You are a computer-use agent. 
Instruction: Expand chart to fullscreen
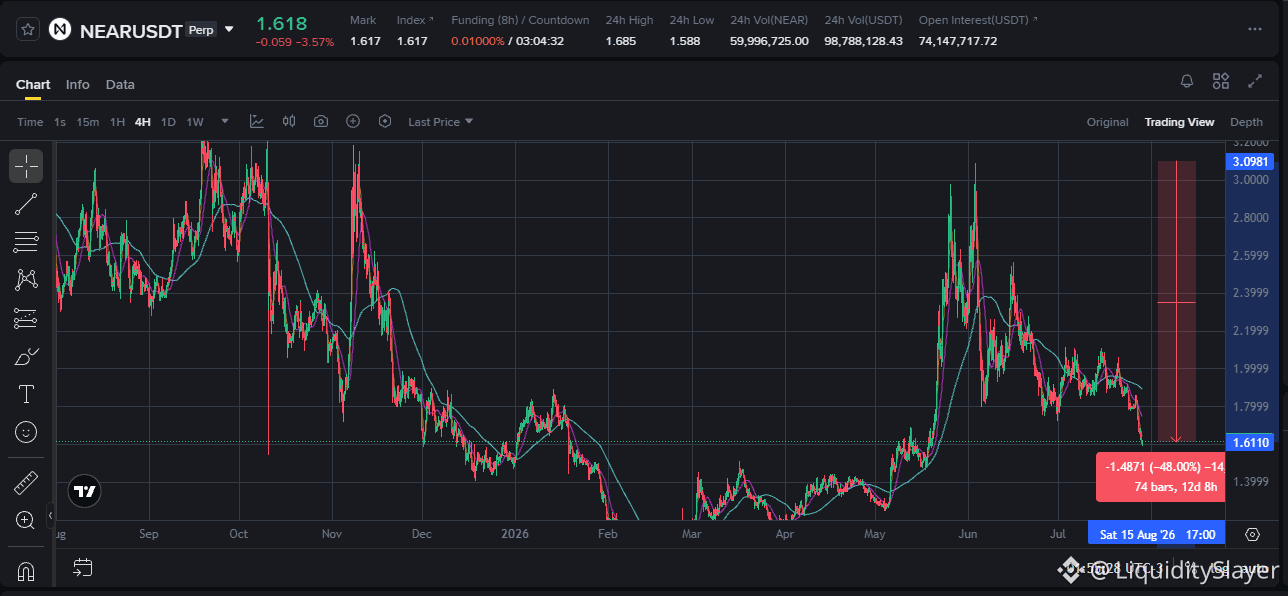tap(1255, 82)
